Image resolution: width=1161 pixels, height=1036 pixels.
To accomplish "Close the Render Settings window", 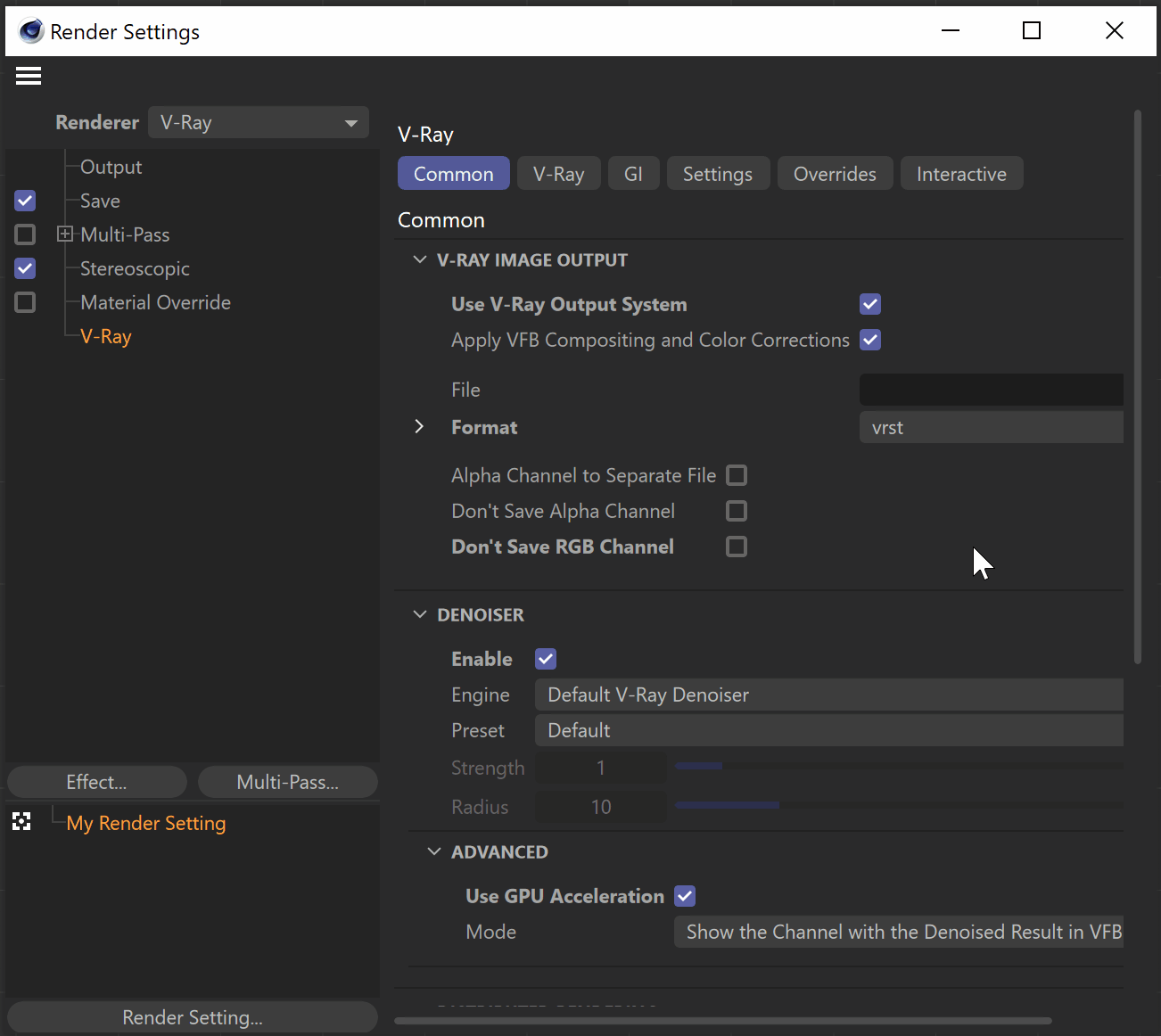I will [x=1114, y=31].
